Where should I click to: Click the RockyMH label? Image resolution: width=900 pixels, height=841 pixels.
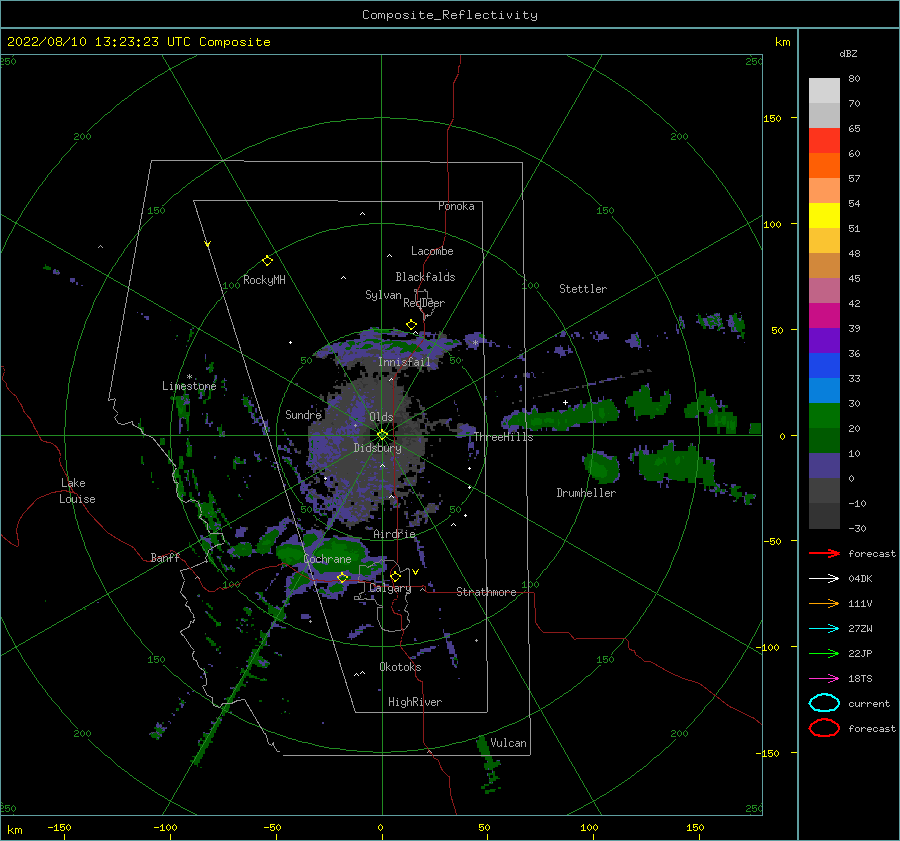(x=264, y=280)
